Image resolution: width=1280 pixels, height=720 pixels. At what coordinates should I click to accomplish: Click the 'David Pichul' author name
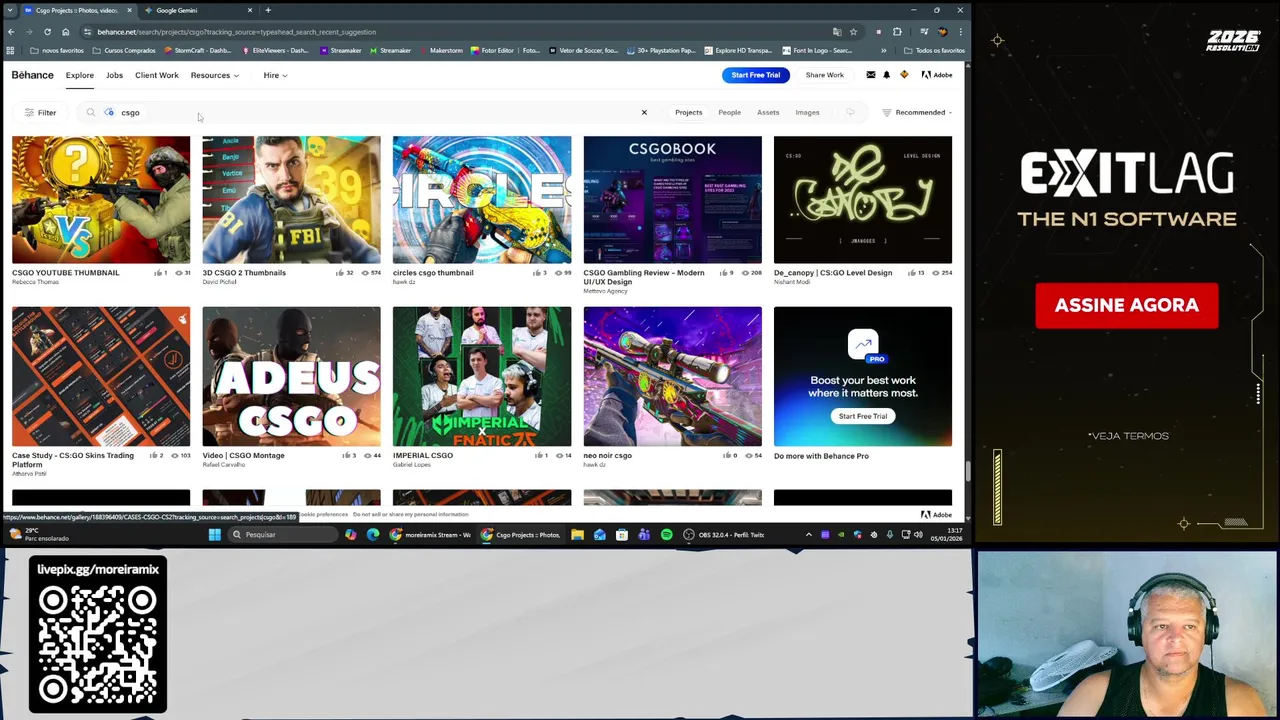coord(219,282)
